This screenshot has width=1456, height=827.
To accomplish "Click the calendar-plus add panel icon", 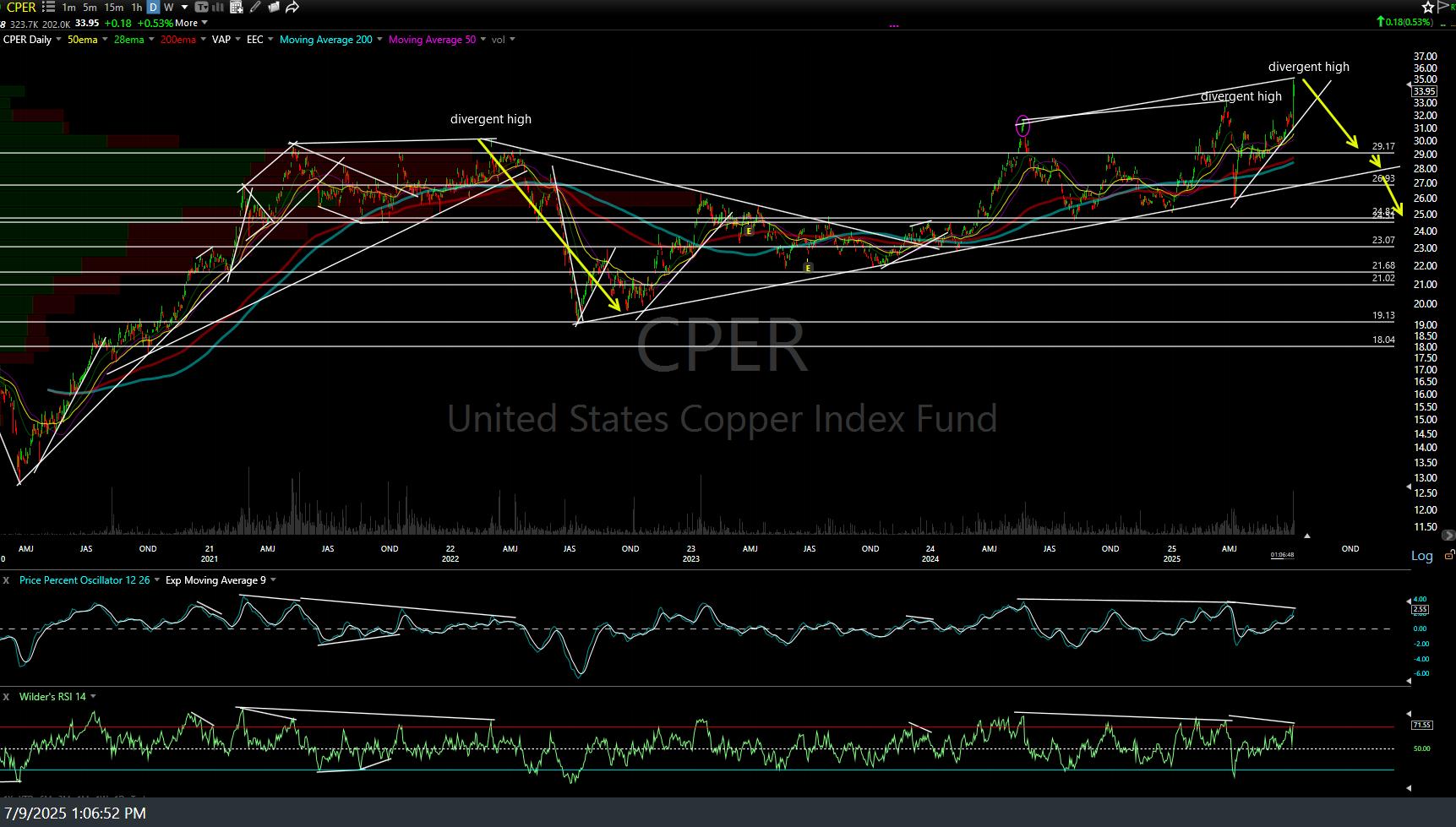I will [237, 8].
